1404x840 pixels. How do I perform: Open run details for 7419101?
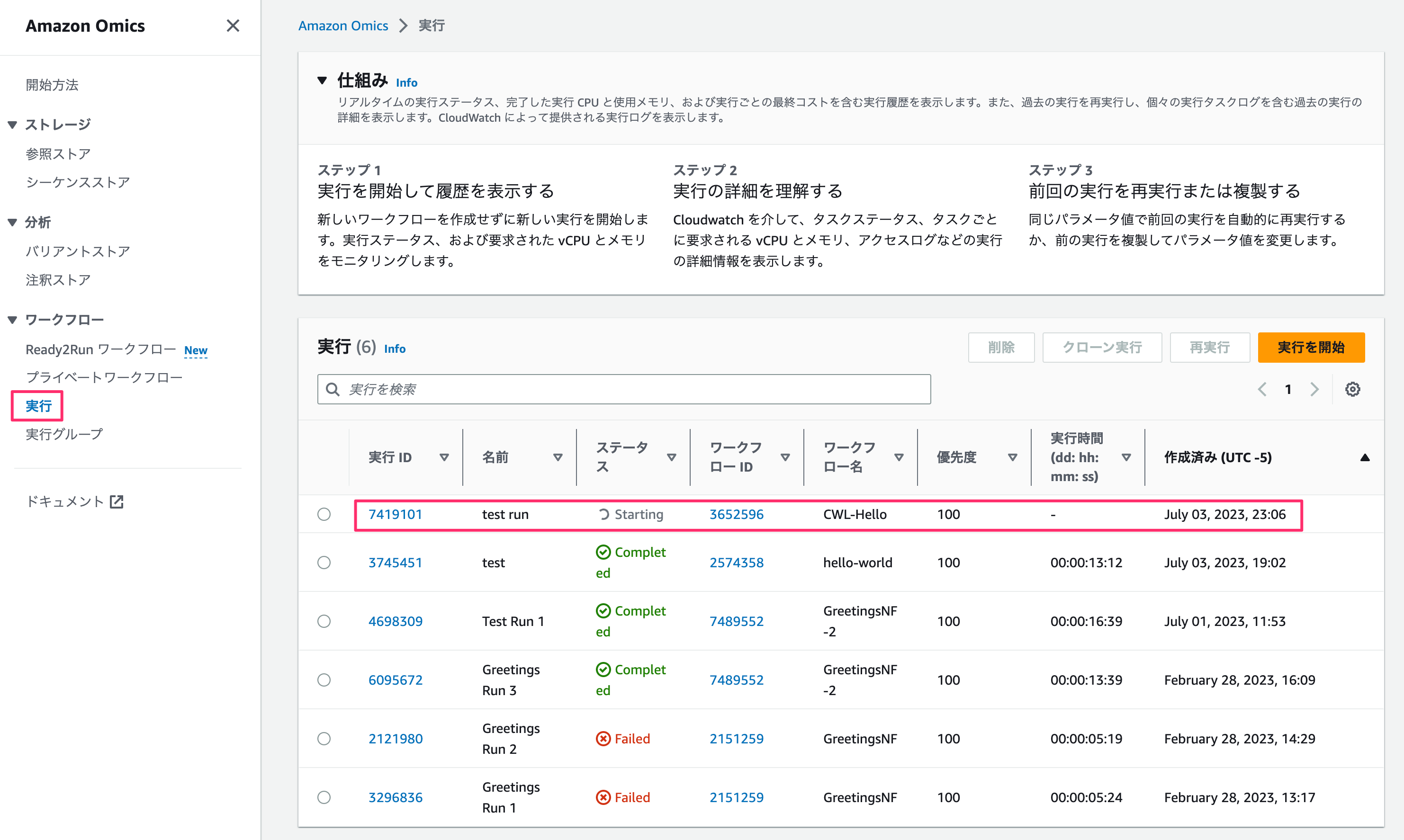click(395, 514)
